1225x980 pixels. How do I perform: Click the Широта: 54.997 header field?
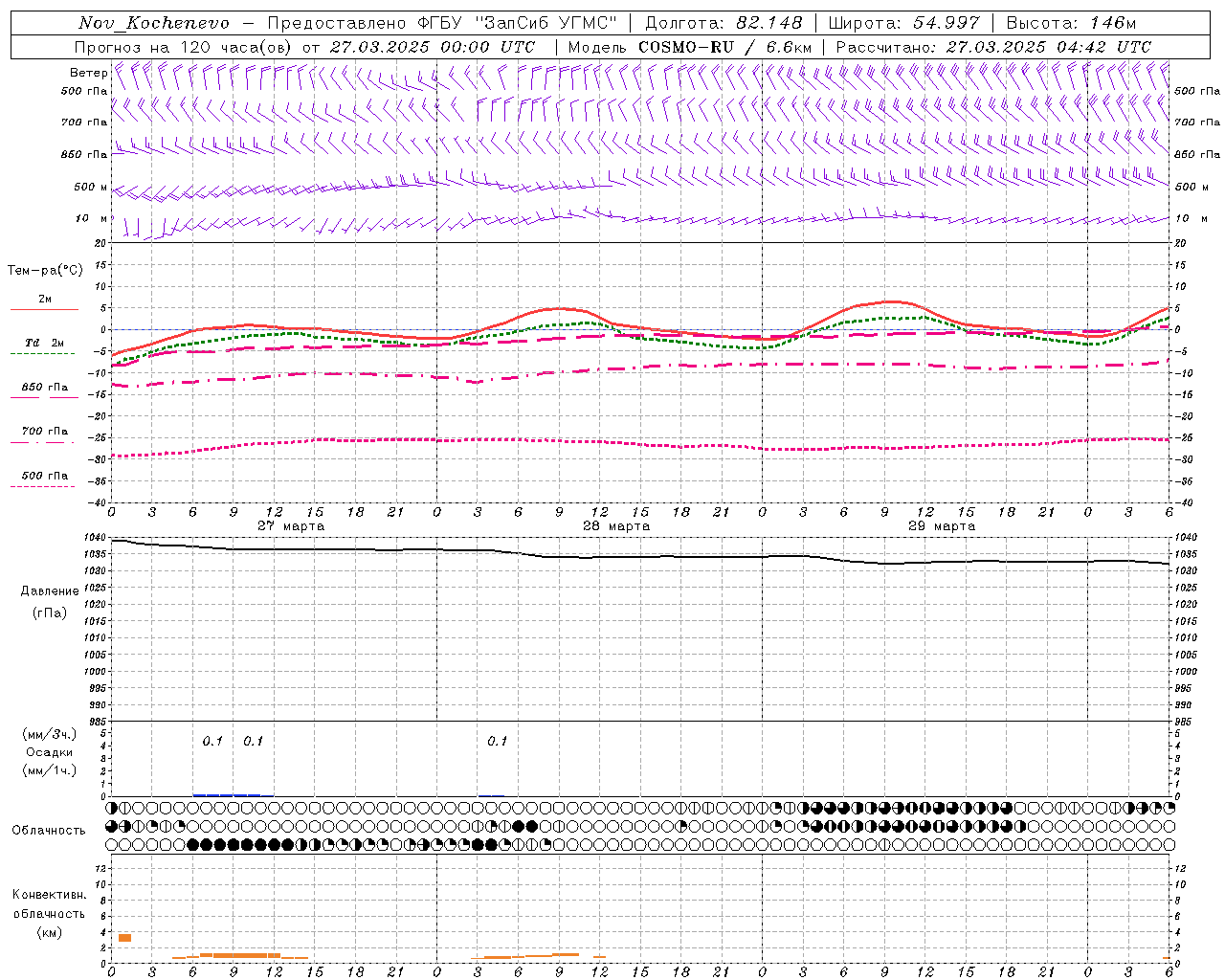coord(903,23)
